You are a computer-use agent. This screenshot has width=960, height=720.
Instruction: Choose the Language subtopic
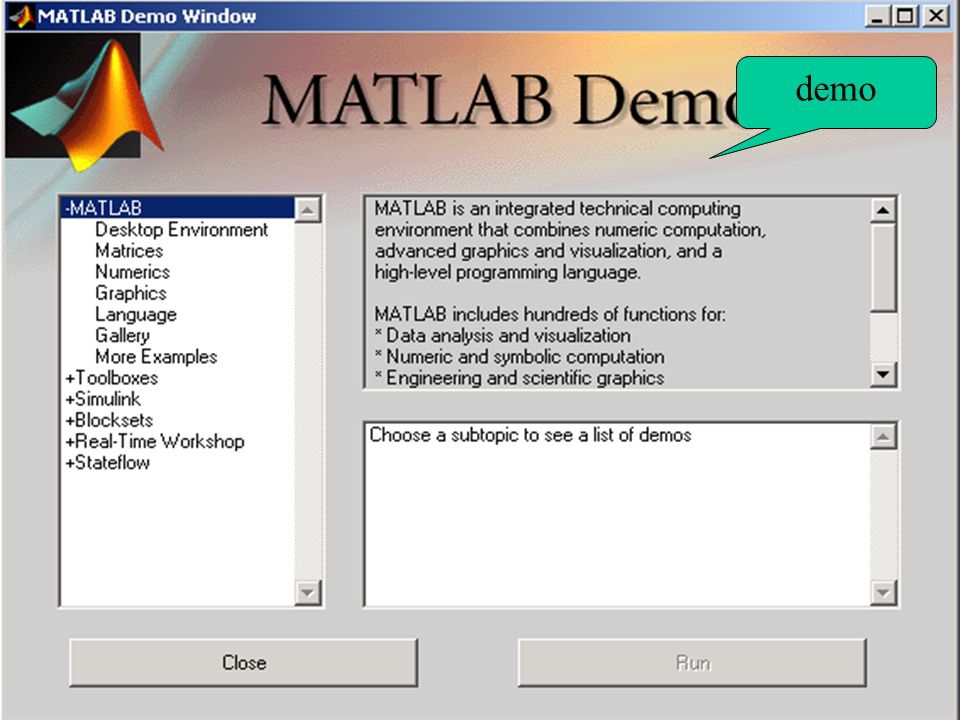pyautogui.click(x=136, y=315)
